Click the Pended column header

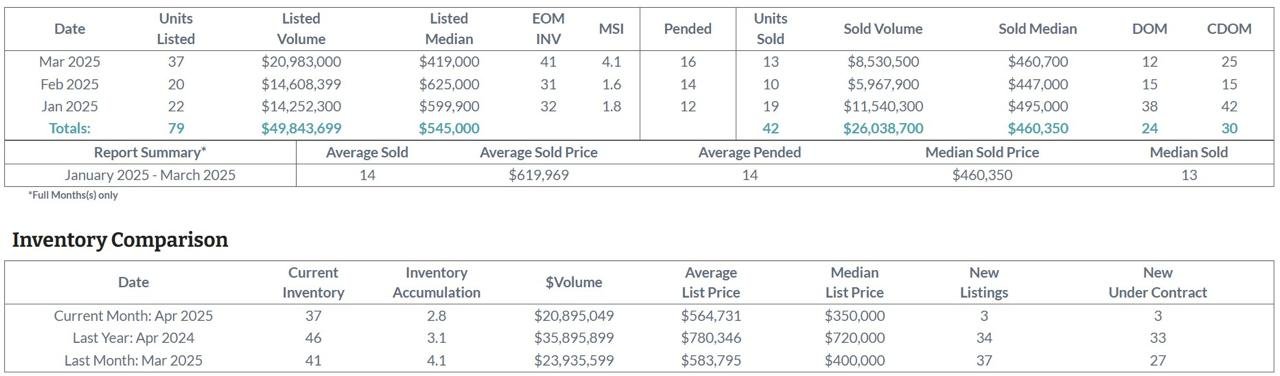(x=688, y=29)
